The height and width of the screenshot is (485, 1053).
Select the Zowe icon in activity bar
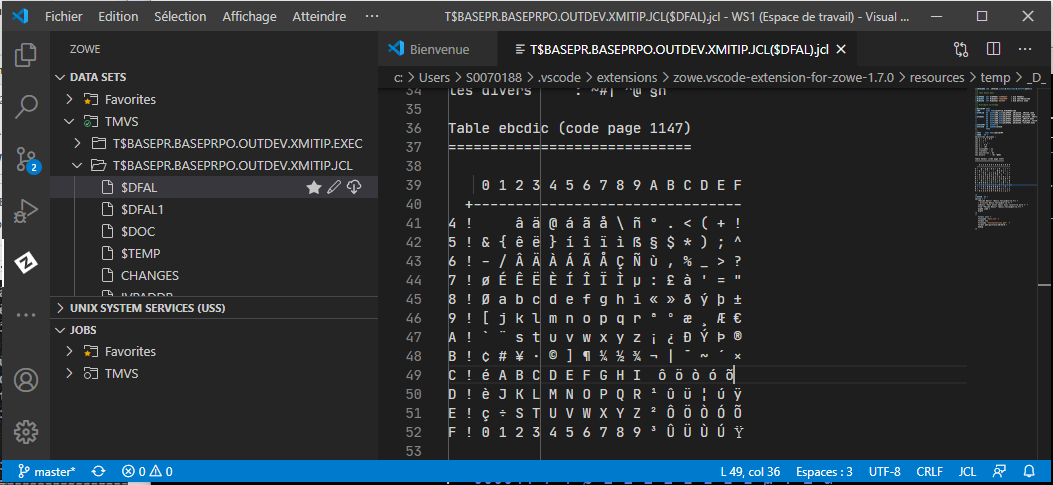click(x=25, y=264)
